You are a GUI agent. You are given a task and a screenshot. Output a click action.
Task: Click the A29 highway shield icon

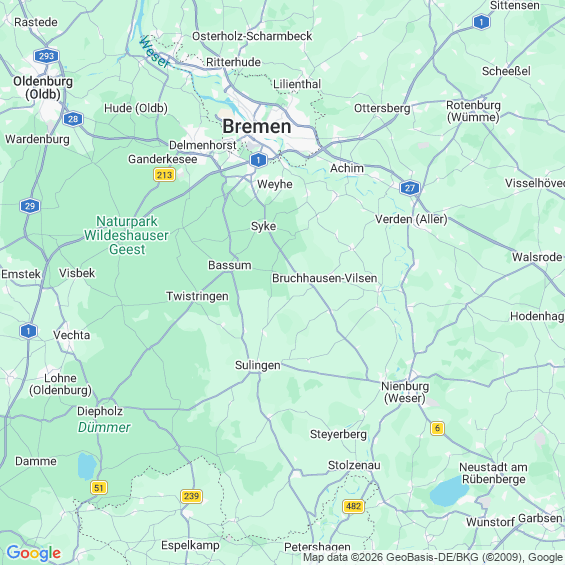click(x=30, y=206)
